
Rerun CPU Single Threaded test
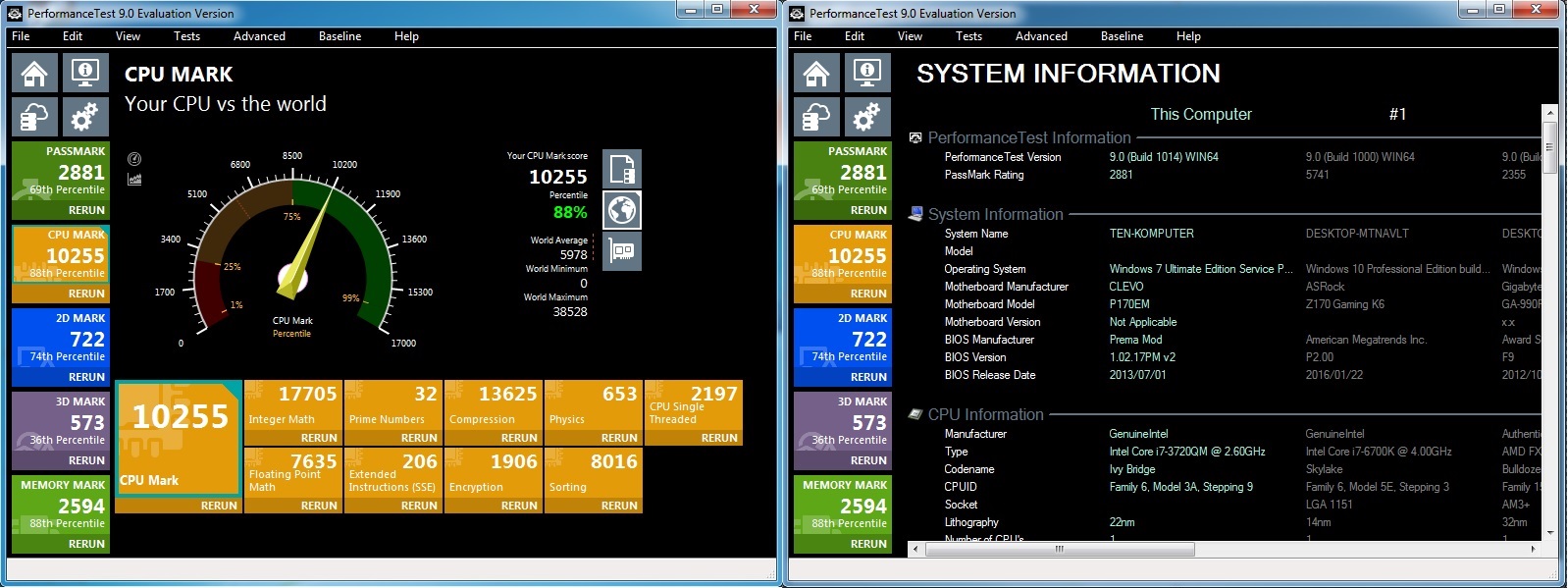click(719, 438)
